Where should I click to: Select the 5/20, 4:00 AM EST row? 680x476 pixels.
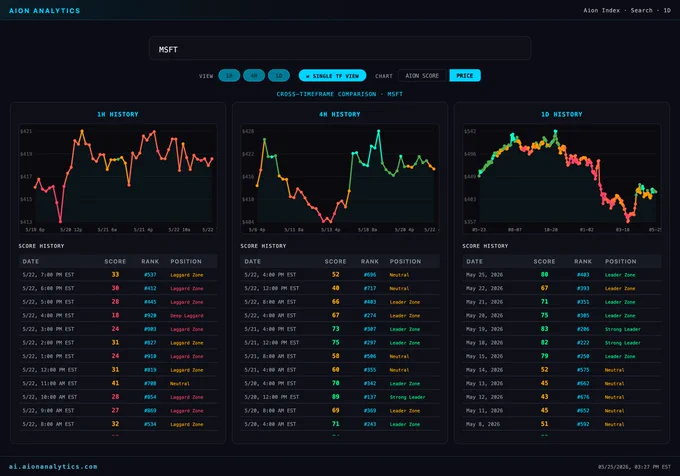[x=340, y=424]
